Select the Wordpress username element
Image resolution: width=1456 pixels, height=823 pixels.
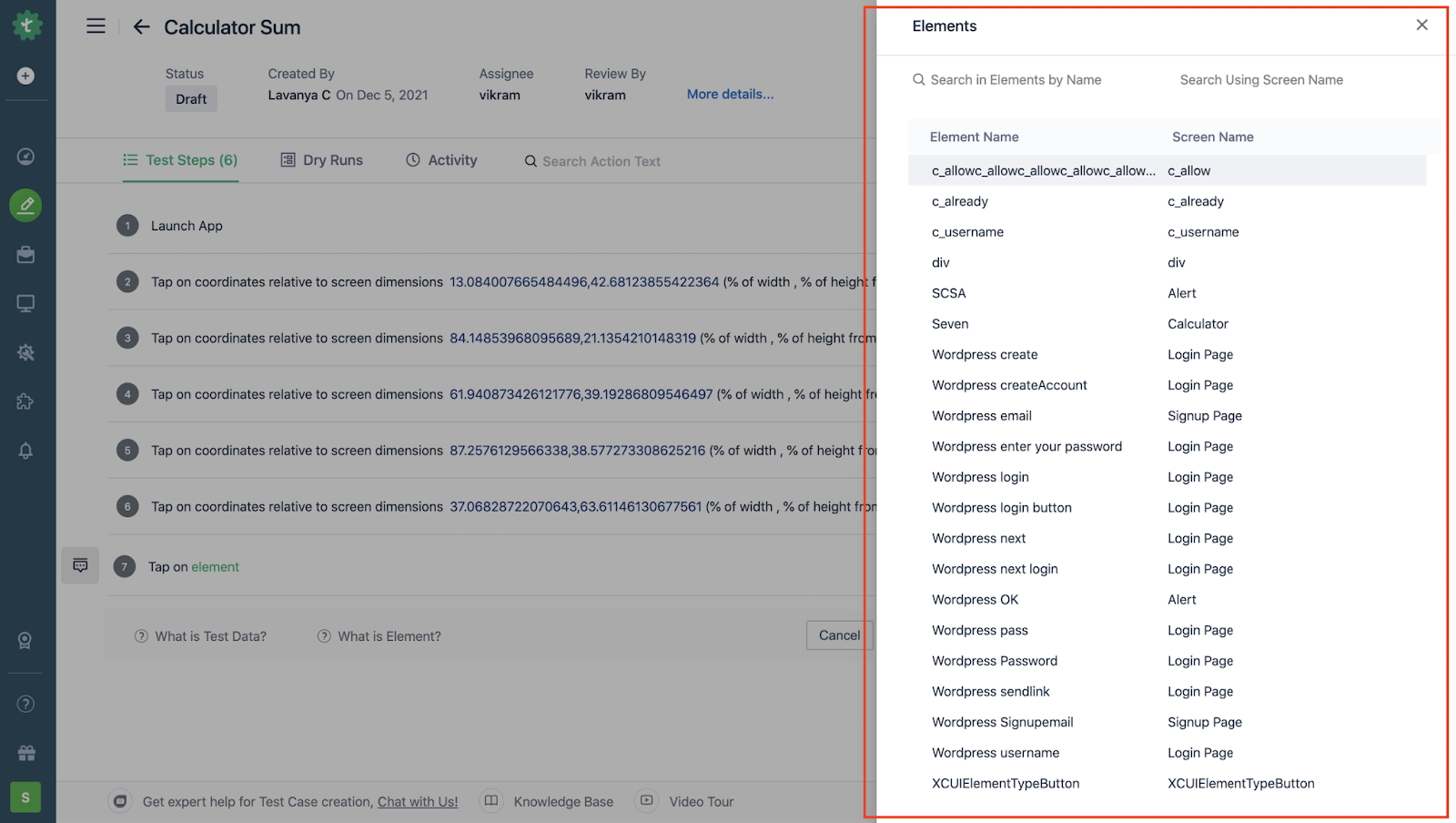[x=1167, y=753]
